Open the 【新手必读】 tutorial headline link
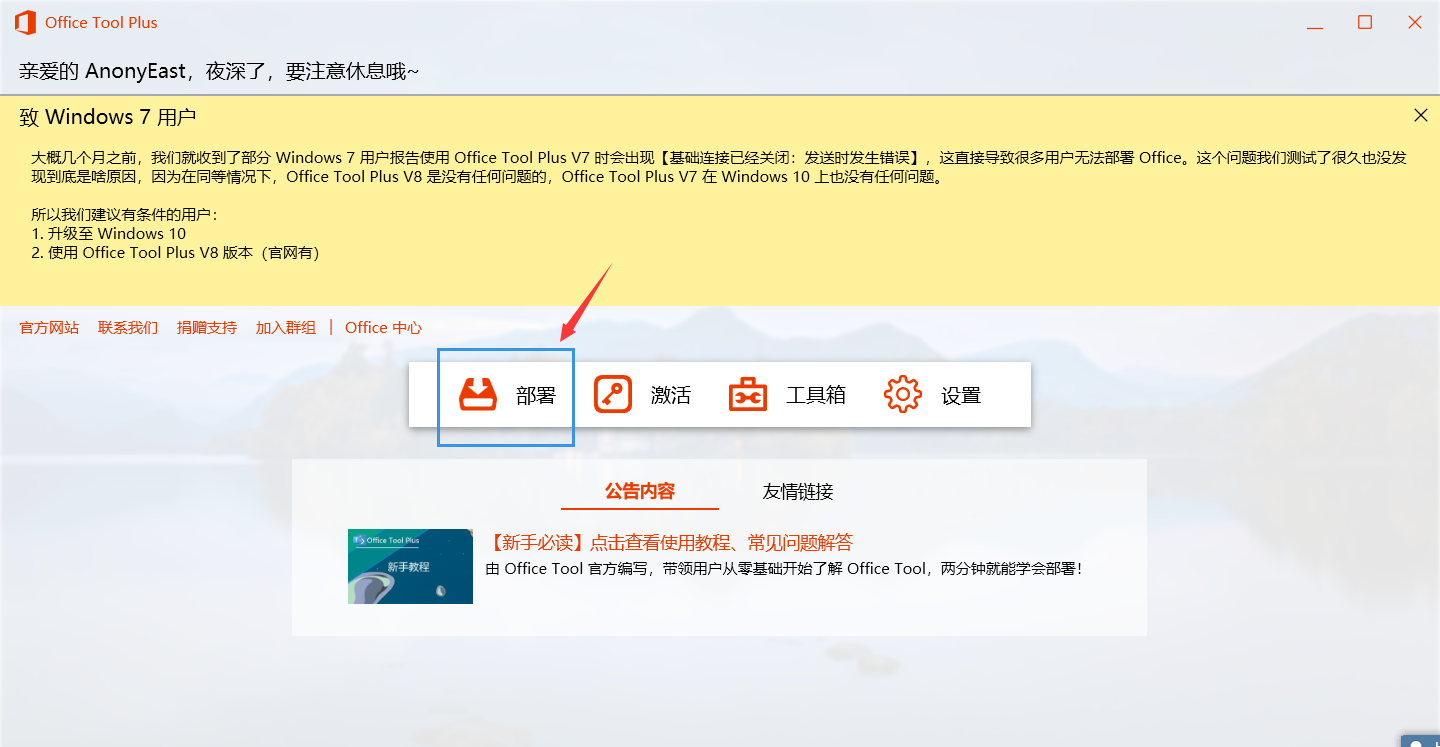The image size is (1440, 747). (669, 543)
